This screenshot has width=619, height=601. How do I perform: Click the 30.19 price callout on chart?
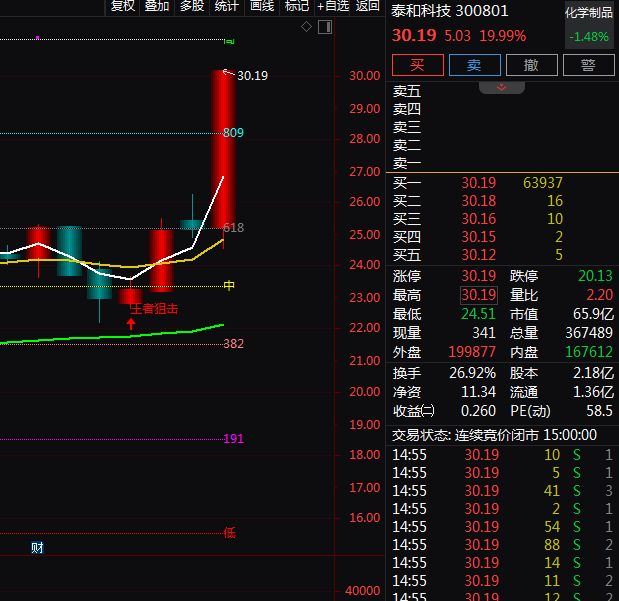click(252, 75)
